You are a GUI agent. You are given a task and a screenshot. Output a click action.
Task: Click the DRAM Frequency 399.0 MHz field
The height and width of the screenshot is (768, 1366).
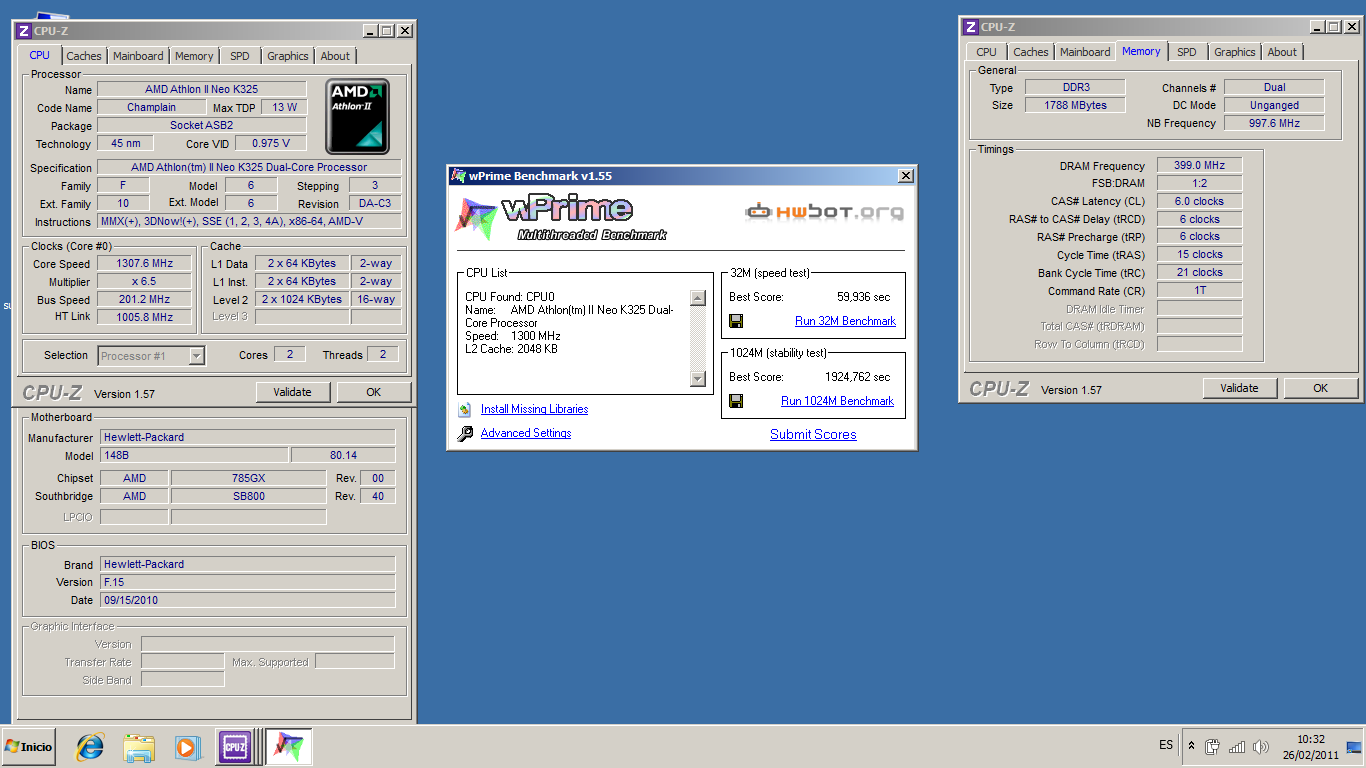1200,166
